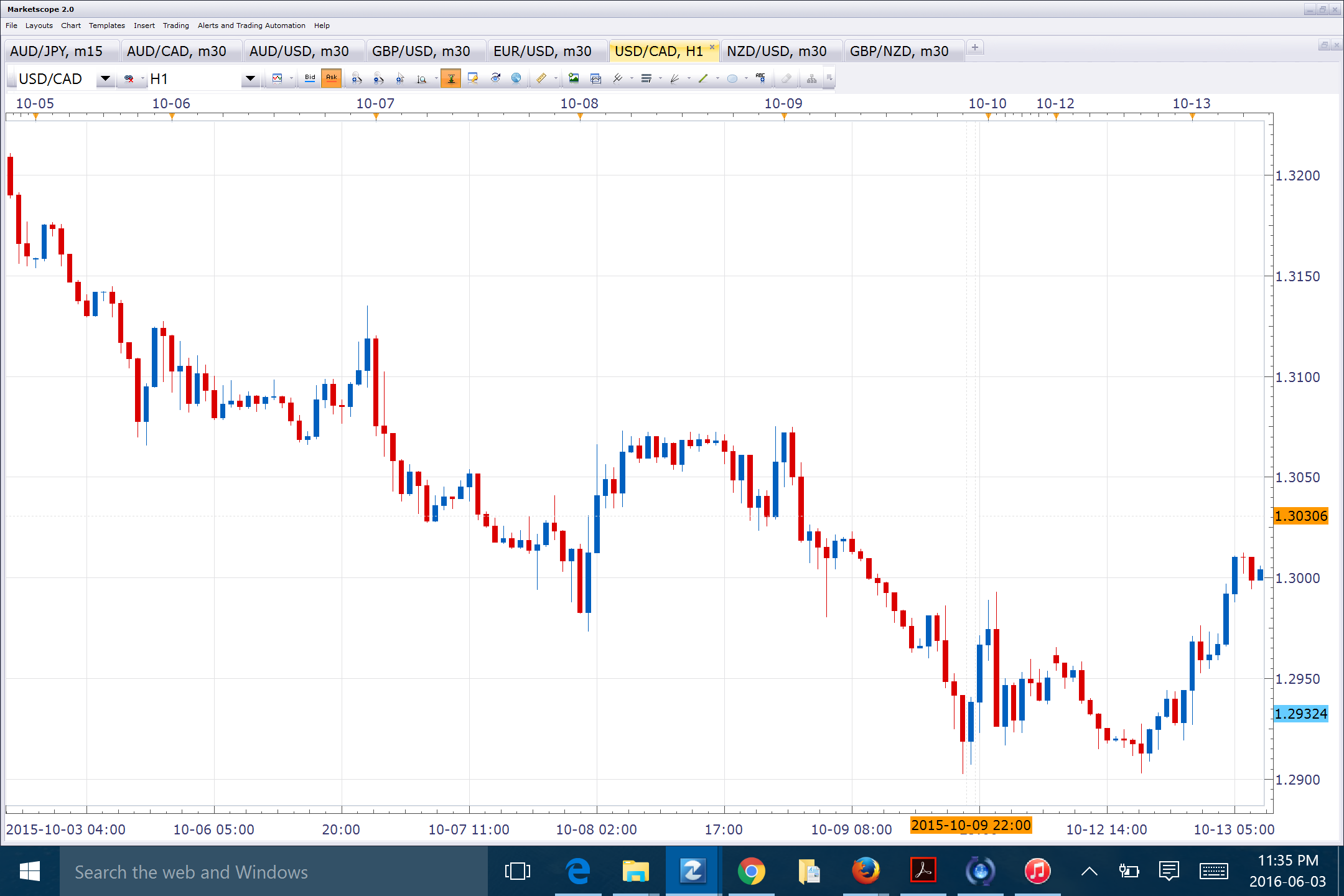Click the zoom out magnifier icon
Image resolution: width=1344 pixels, height=896 pixels.
click(x=378, y=78)
